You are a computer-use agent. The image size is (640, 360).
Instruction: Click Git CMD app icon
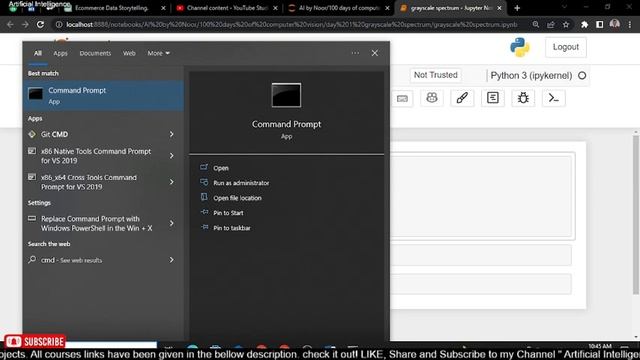(x=32, y=134)
